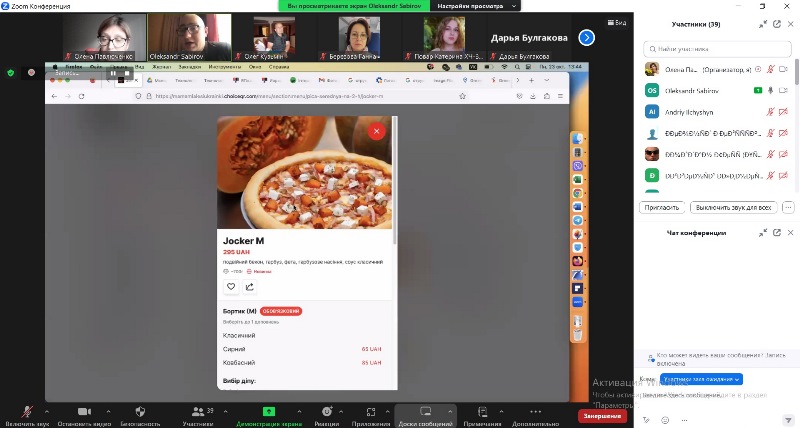Expand reactions options arrow
800x428 pixels.
pos(341,411)
